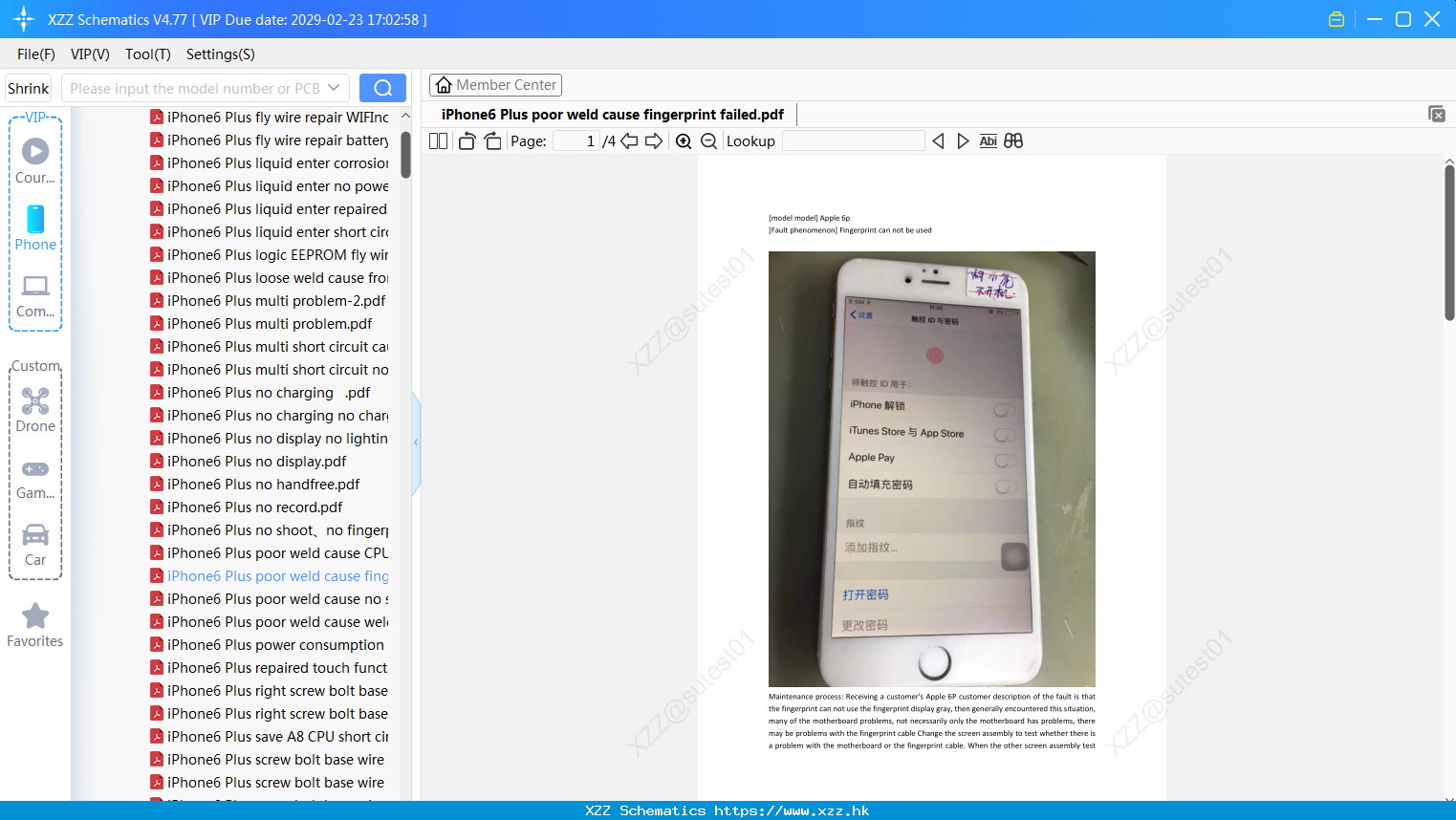Click the Shrink button
The width and height of the screenshot is (1456, 820).
(29, 88)
